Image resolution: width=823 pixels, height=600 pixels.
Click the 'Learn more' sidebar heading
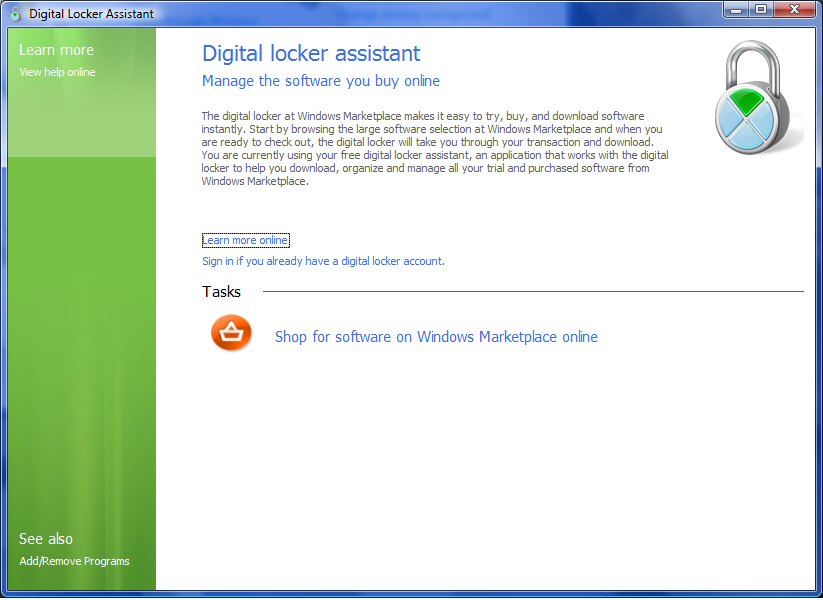click(x=56, y=50)
